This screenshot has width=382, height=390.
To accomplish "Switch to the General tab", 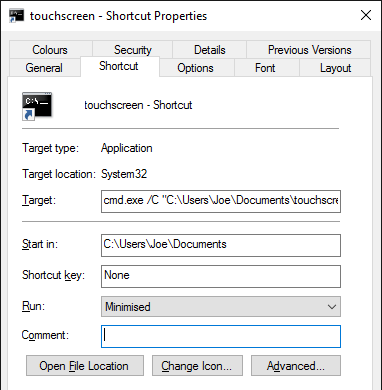I will click(44, 68).
